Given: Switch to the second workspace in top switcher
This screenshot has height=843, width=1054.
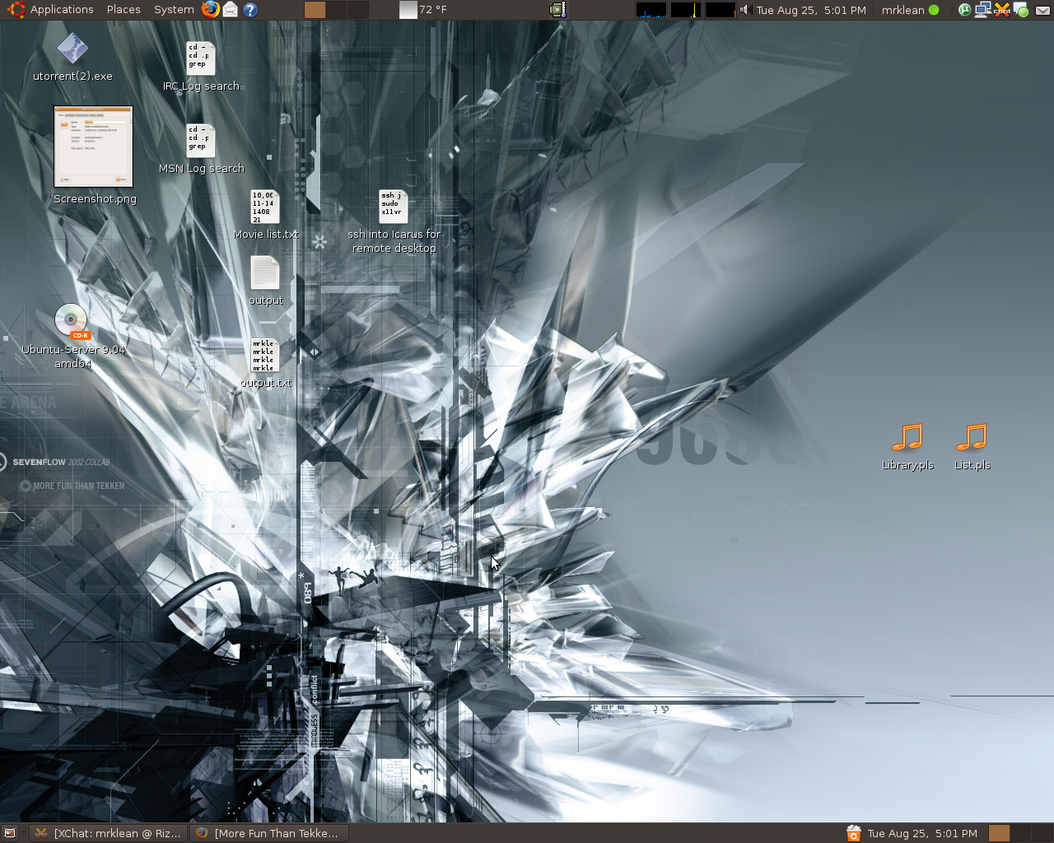Looking at the screenshot, I should [x=337, y=10].
